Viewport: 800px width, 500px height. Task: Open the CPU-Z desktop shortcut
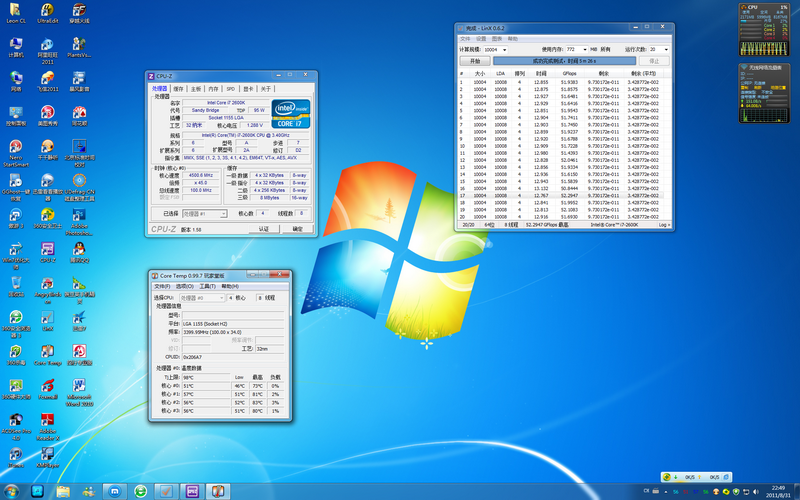point(47,252)
